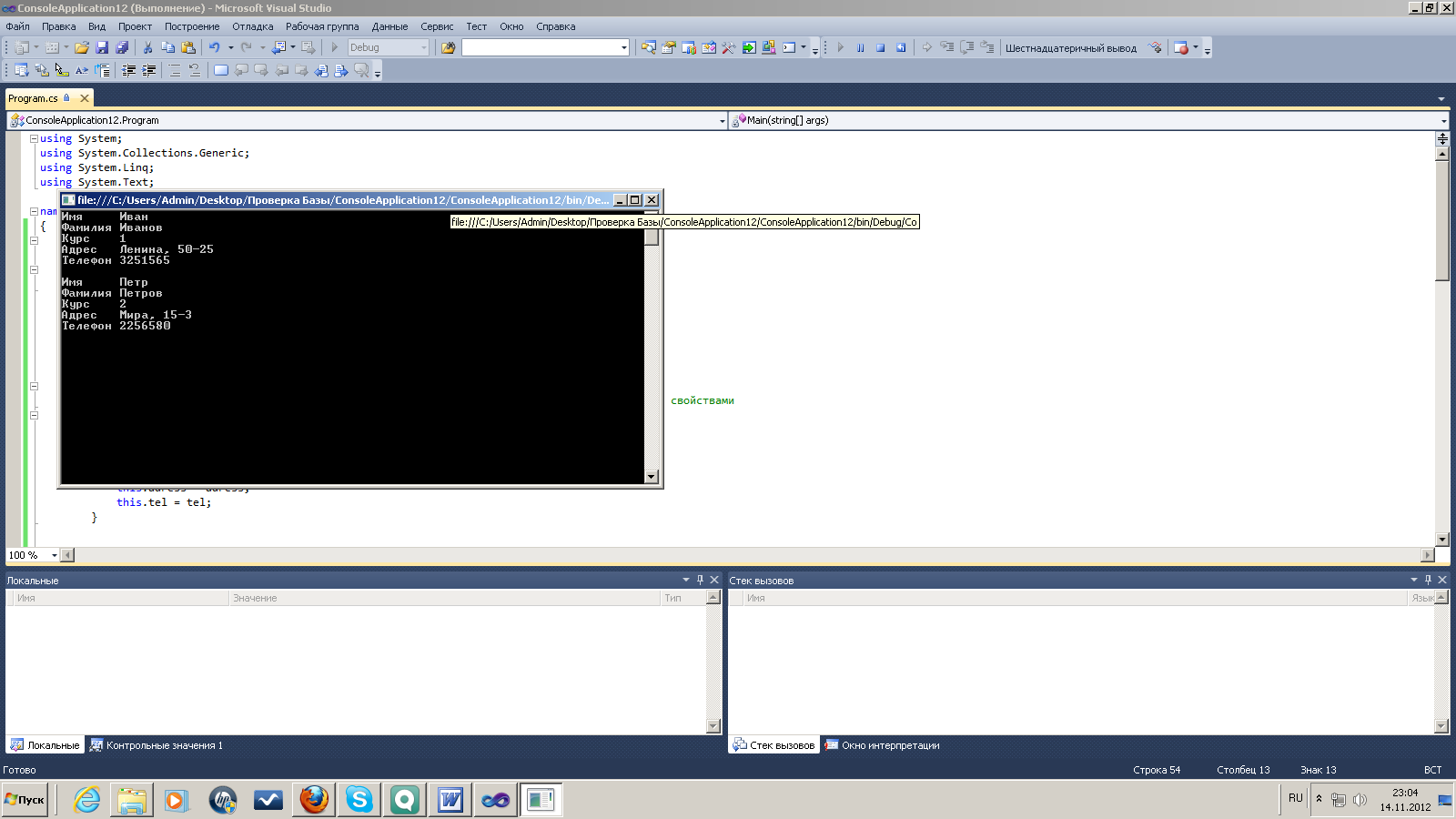
Task: Switch to Окно интерпретации tab
Action: (x=882, y=745)
